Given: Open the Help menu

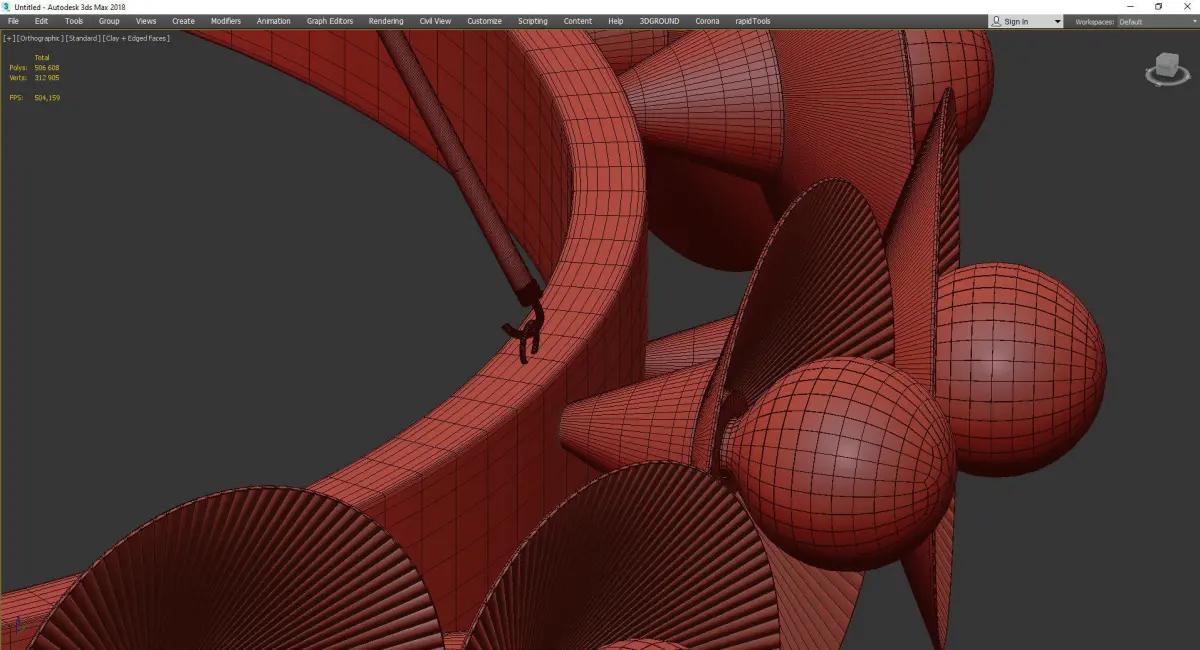Looking at the screenshot, I should coord(616,21).
